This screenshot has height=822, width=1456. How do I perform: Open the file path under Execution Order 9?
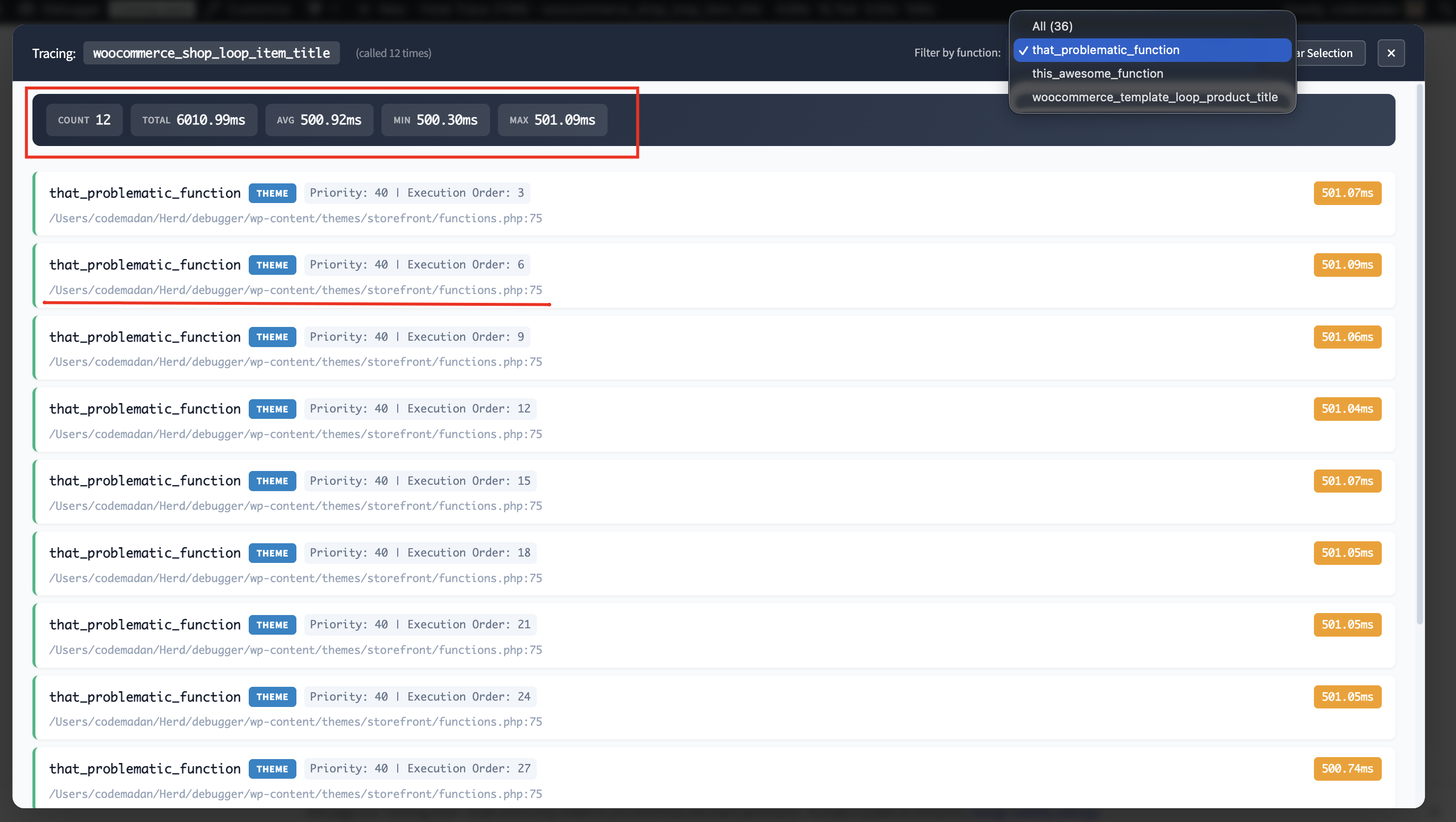pyautogui.click(x=295, y=362)
